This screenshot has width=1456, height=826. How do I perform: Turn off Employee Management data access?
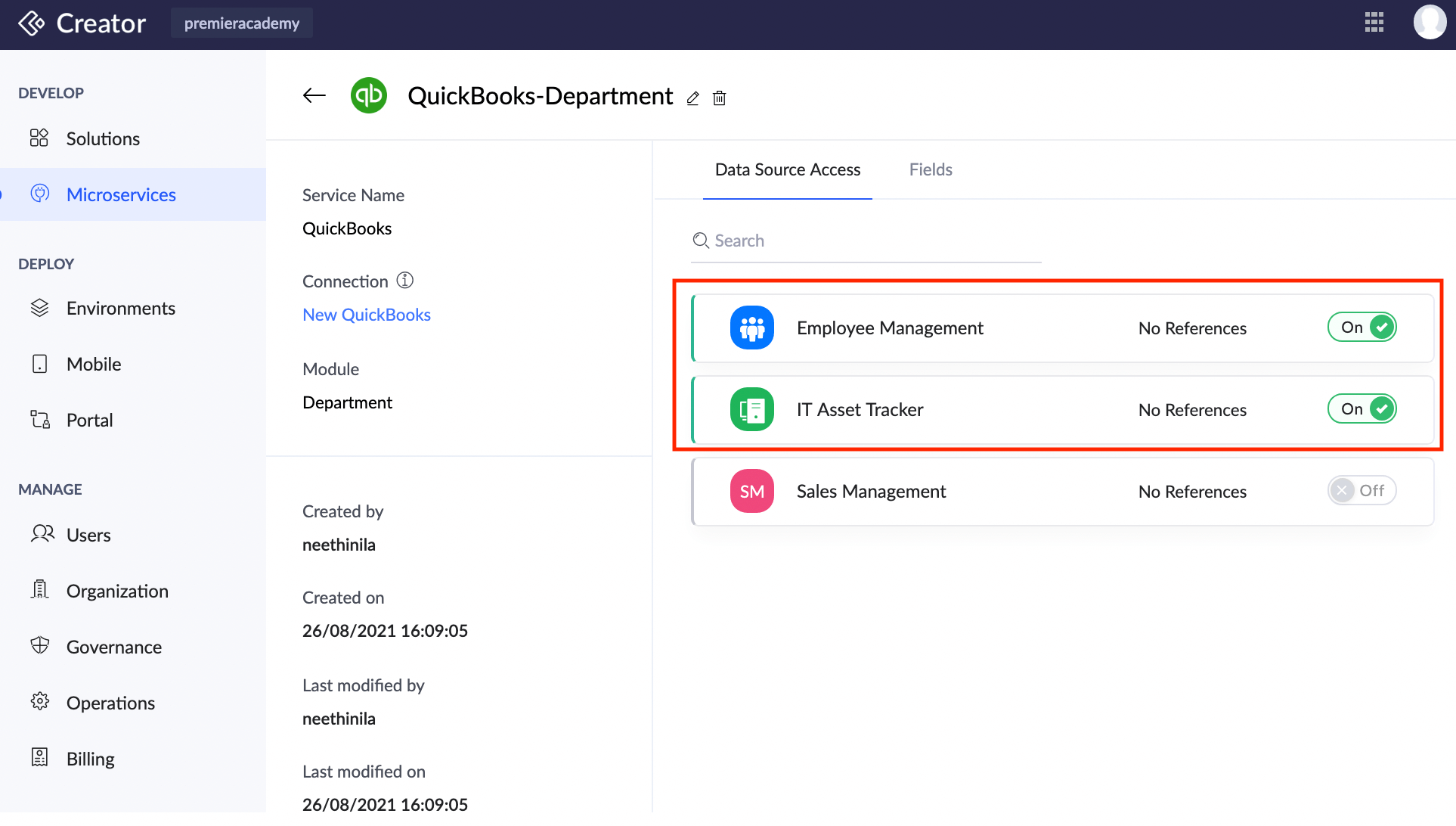(1362, 328)
